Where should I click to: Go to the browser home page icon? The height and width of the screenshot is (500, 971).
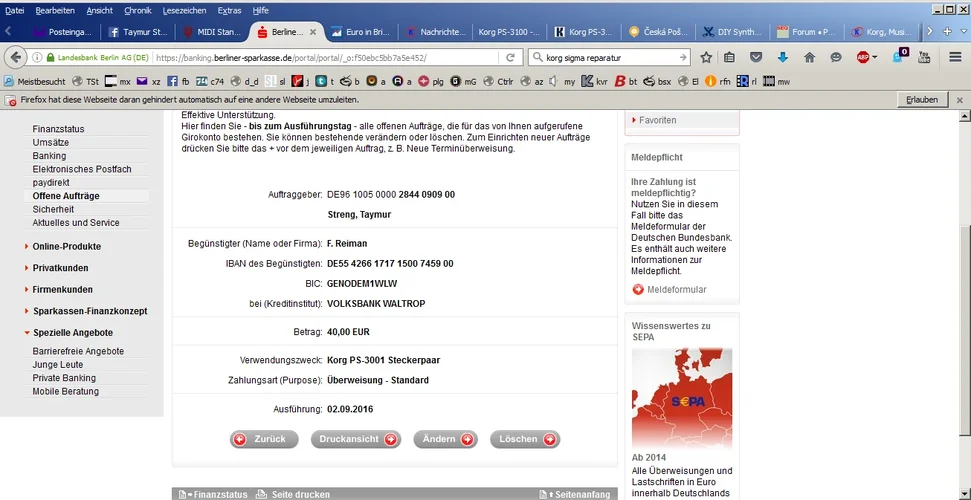pos(809,58)
